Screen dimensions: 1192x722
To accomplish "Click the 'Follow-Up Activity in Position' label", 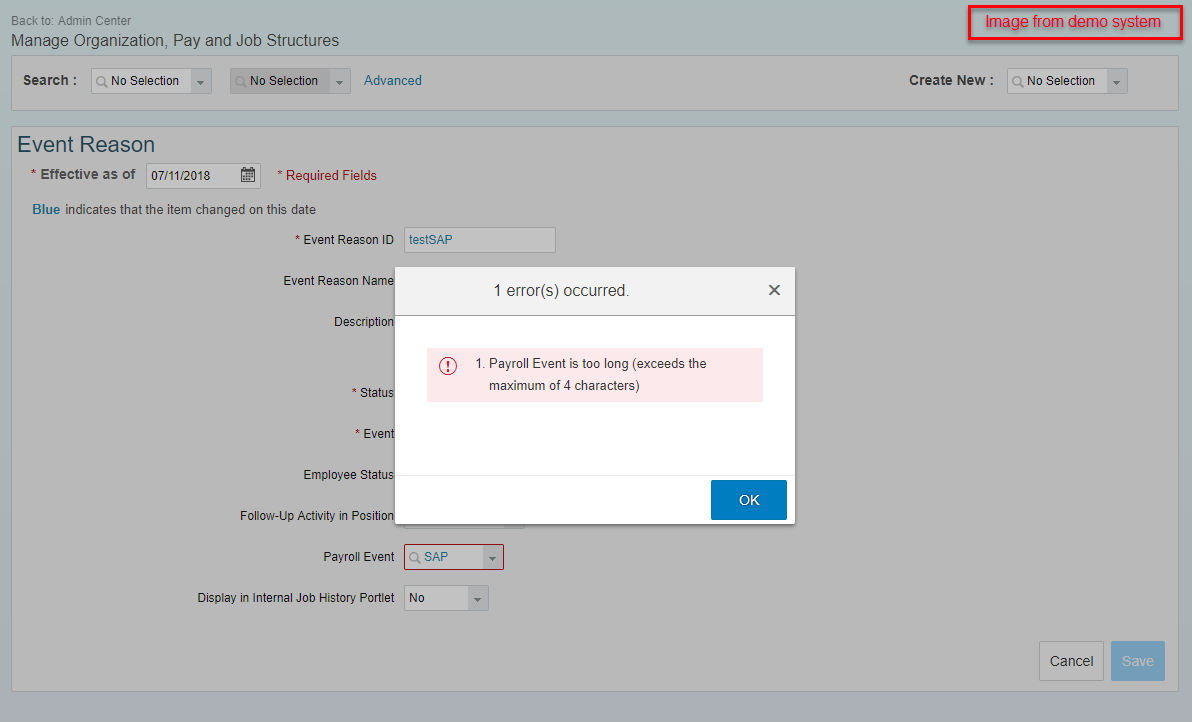I will click(317, 516).
